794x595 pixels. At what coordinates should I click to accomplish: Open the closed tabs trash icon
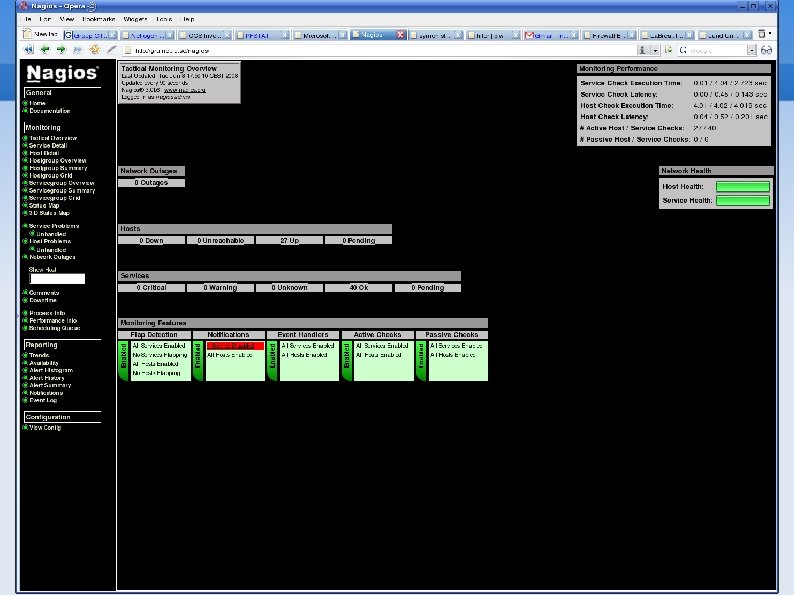[761, 34]
